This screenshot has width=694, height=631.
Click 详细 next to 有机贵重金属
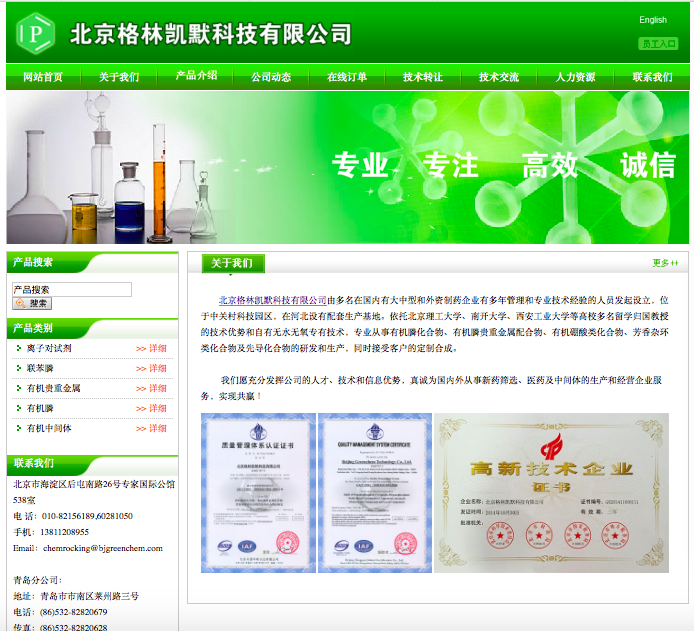[x=151, y=388]
